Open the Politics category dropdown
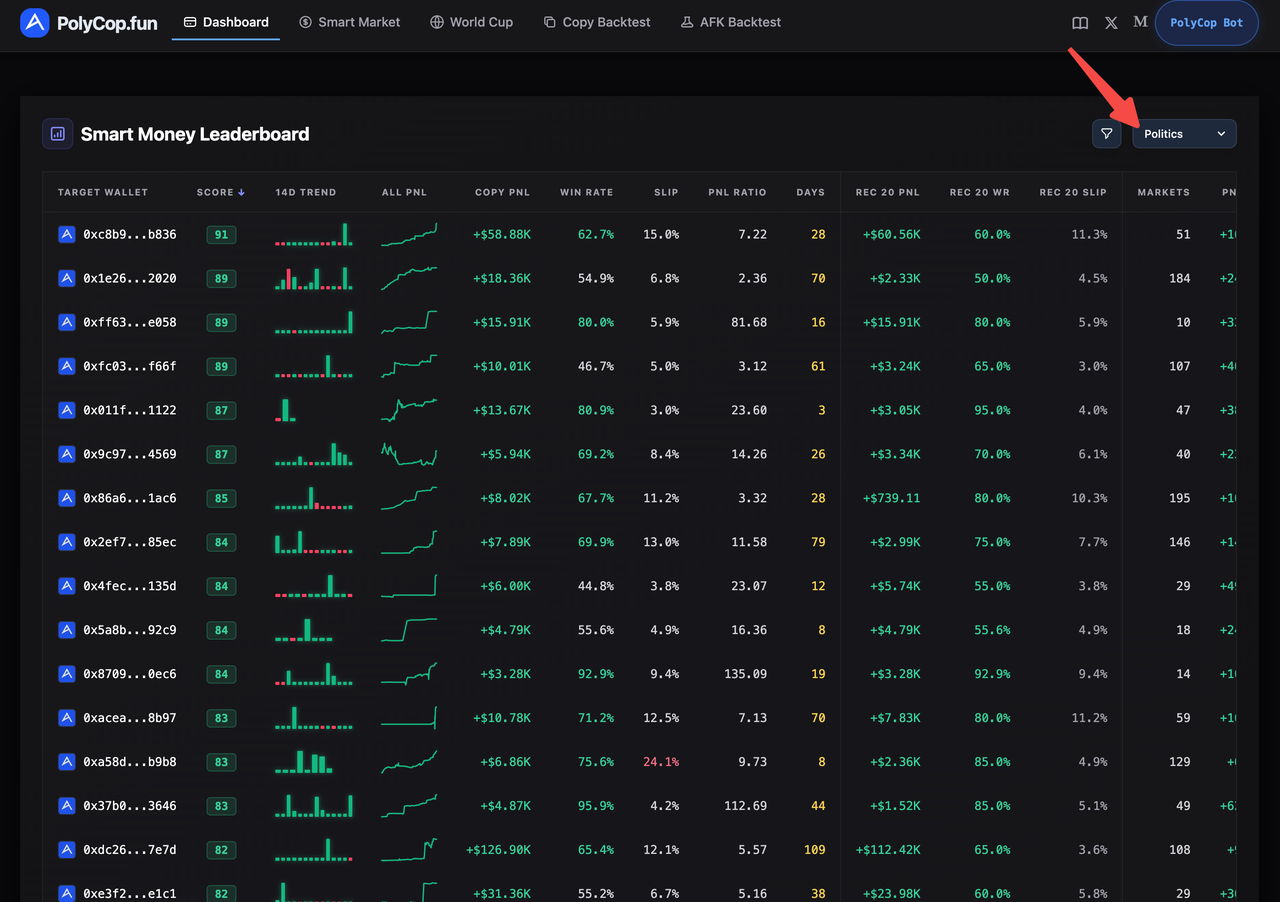This screenshot has height=902, width=1280. coord(1184,134)
